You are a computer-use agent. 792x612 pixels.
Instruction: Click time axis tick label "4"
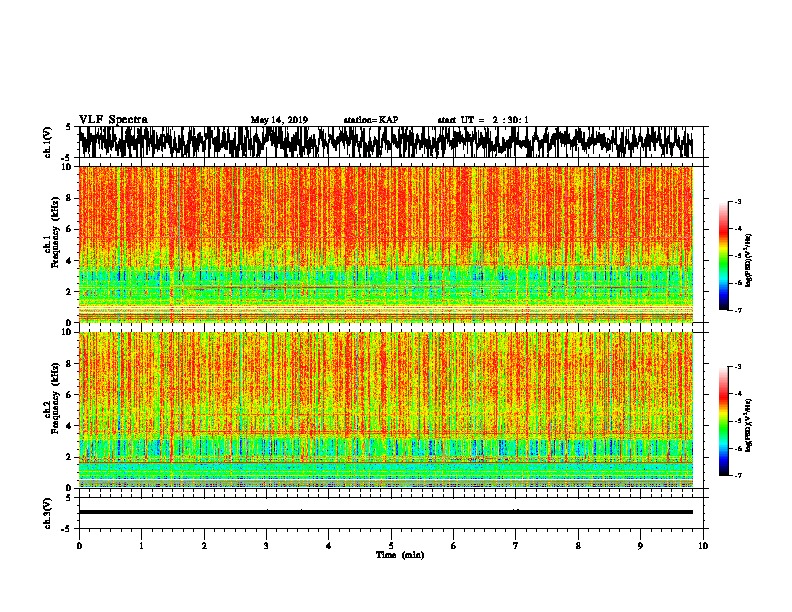[329, 545]
